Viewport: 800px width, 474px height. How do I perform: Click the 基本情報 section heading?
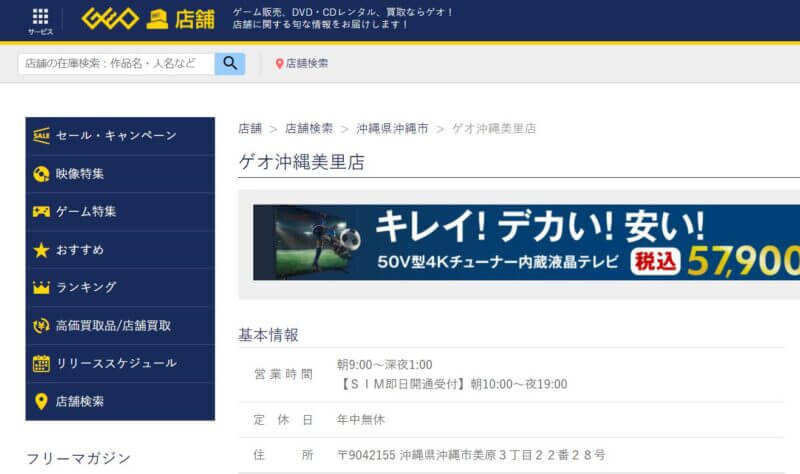[268, 335]
